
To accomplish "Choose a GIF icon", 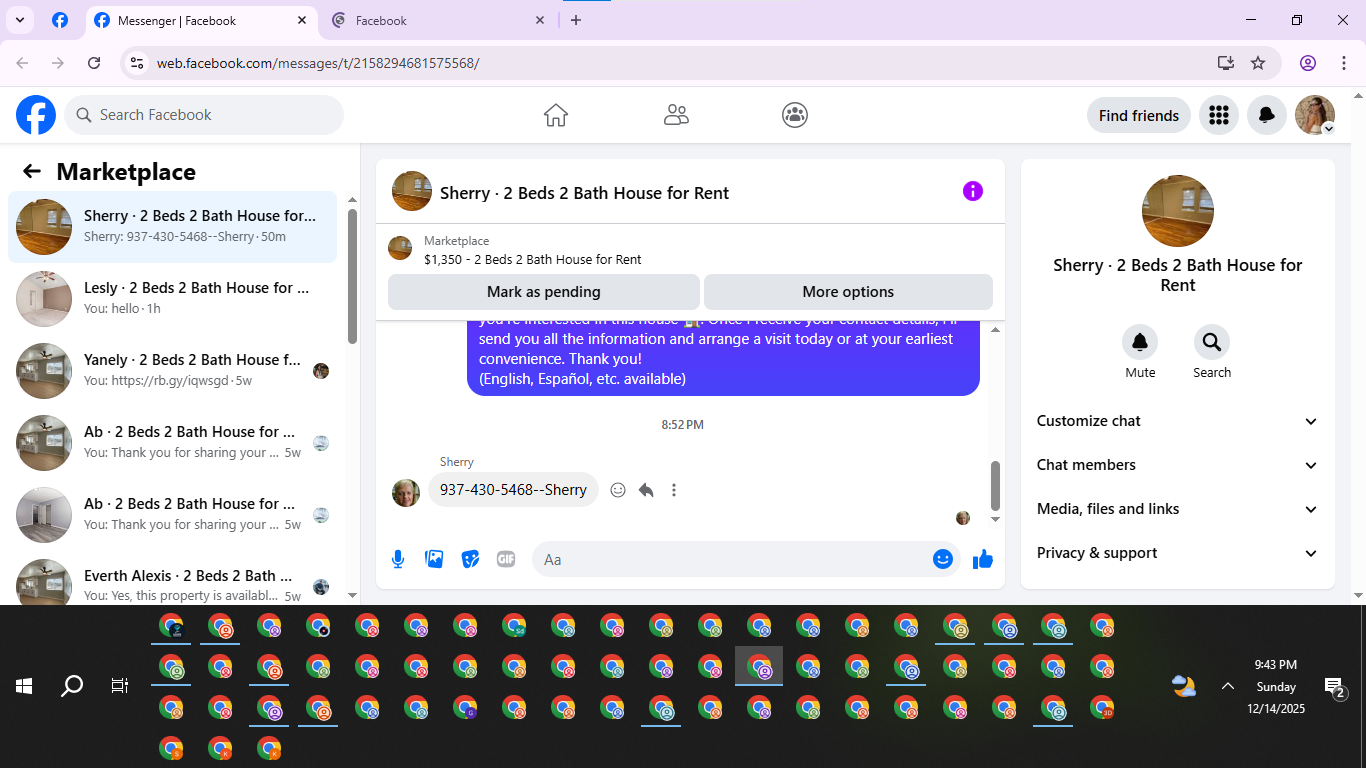I will [x=506, y=559].
